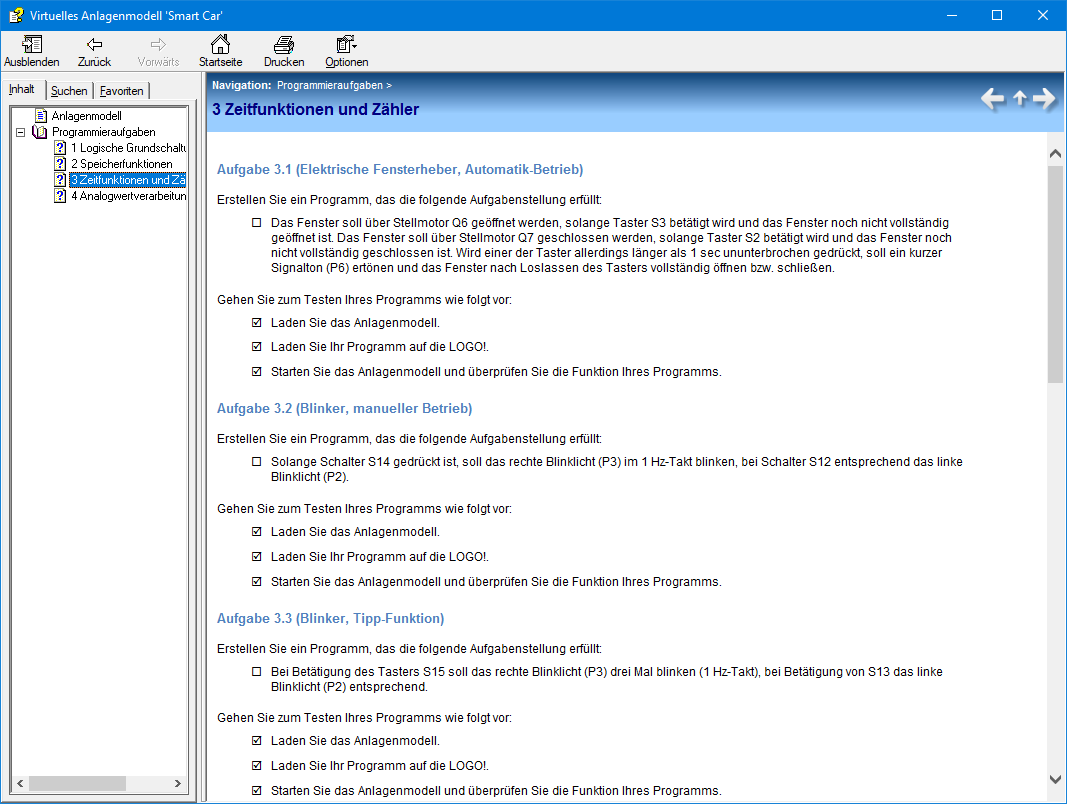1067x804 pixels.
Task: Click question icon of 1 Logische Grundschaltungen
Action: [x=61, y=148]
